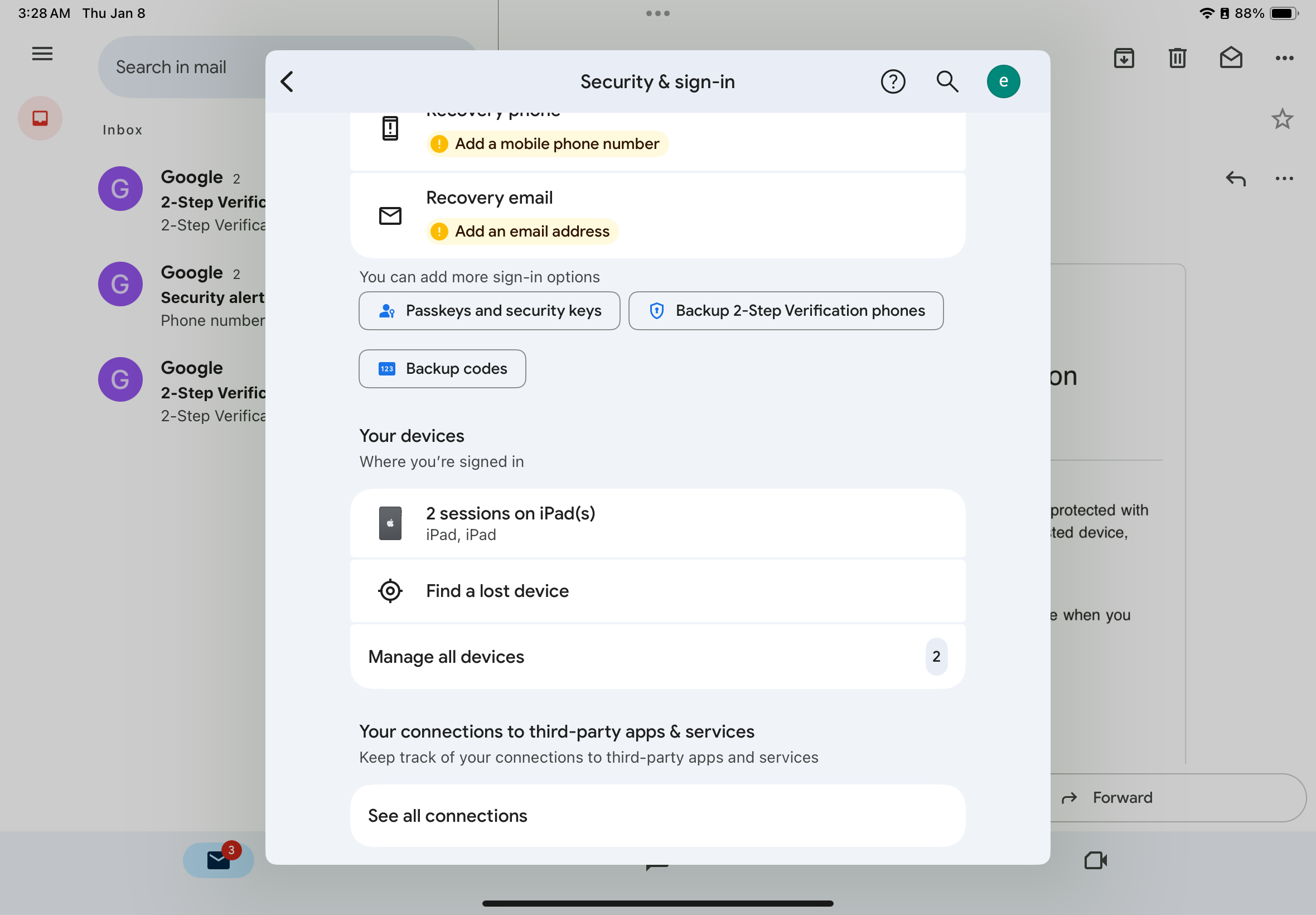Viewport: 1316px width, 915px height.
Task: Add a mobile phone number
Action: click(547, 143)
